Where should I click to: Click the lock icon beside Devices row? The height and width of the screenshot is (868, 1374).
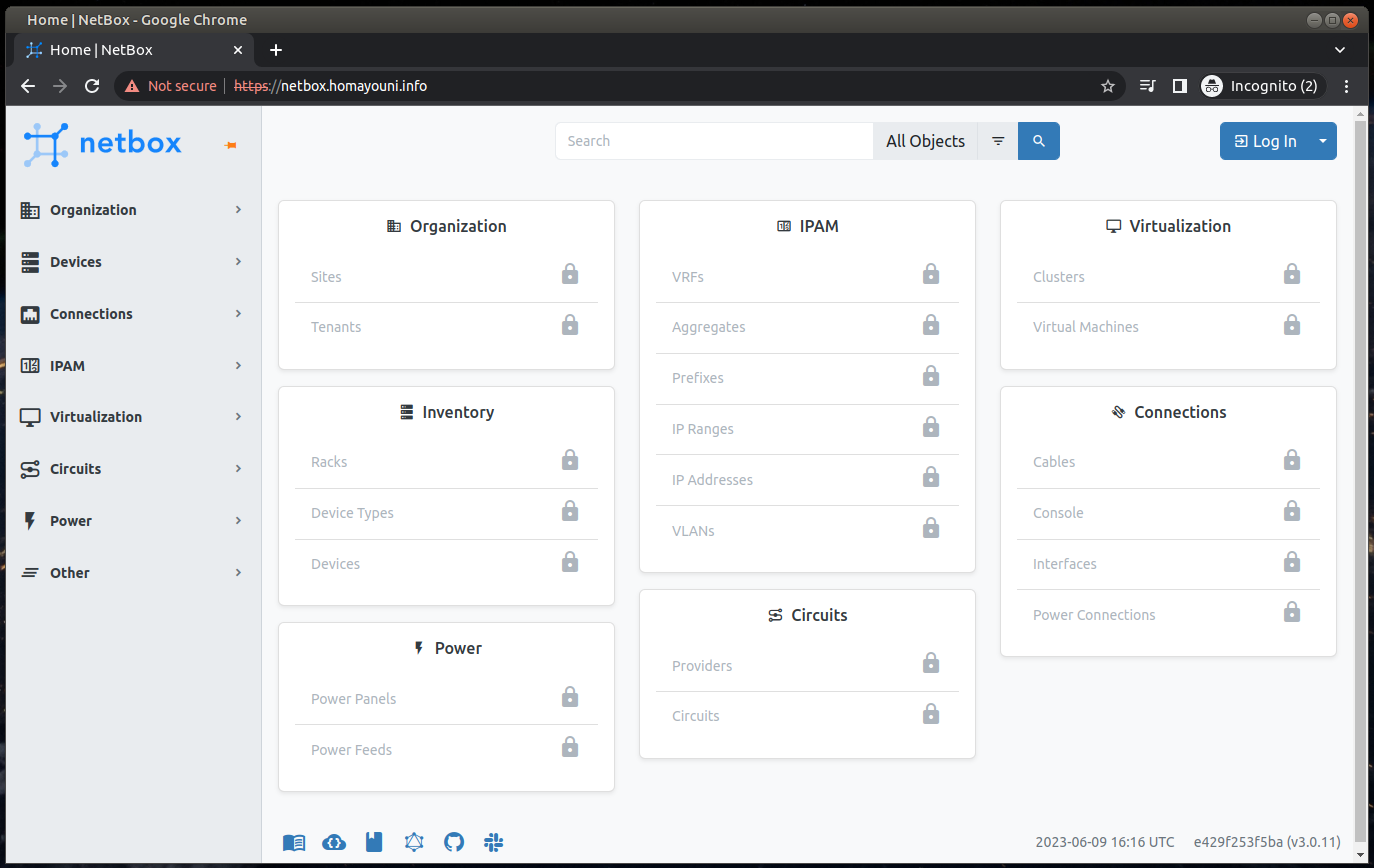pyautogui.click(x=570, y=562)
